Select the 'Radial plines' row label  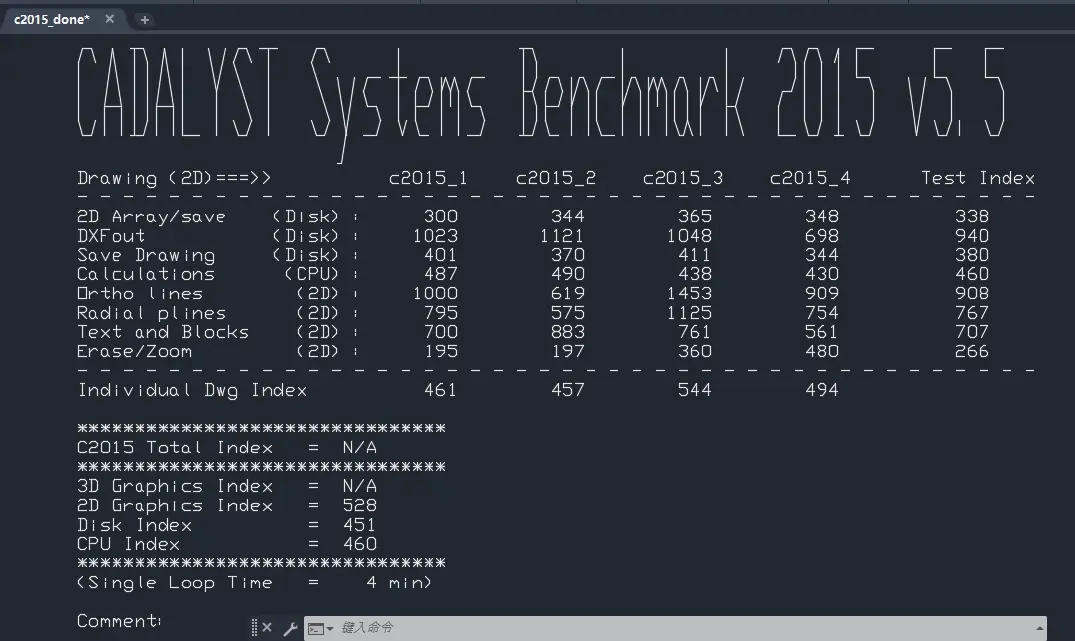[x=152, y=313]
